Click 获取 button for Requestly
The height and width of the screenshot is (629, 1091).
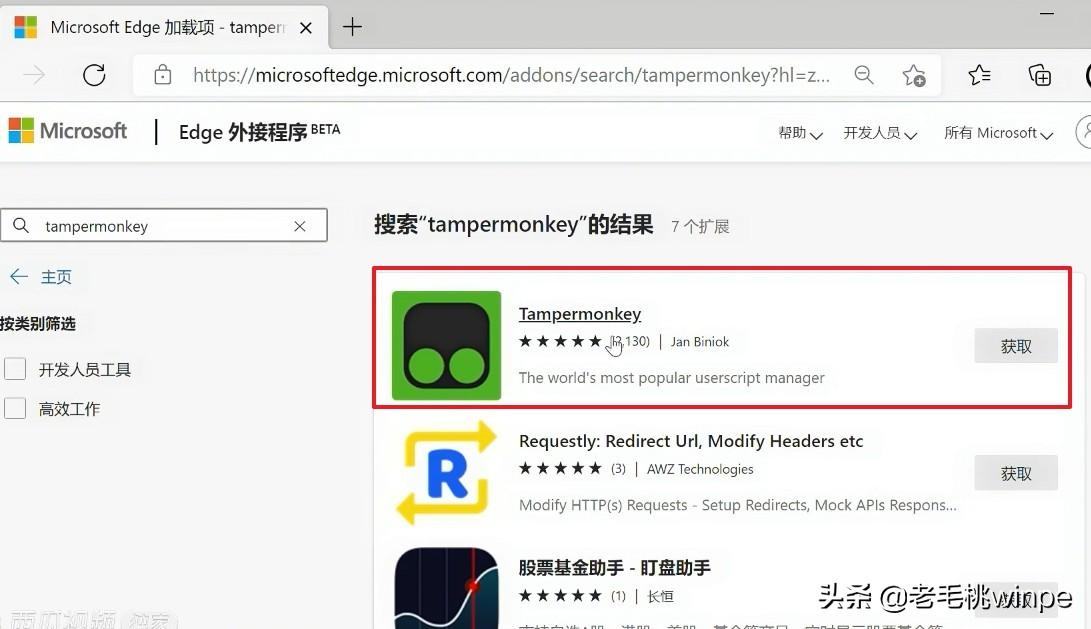point(1016,473)
